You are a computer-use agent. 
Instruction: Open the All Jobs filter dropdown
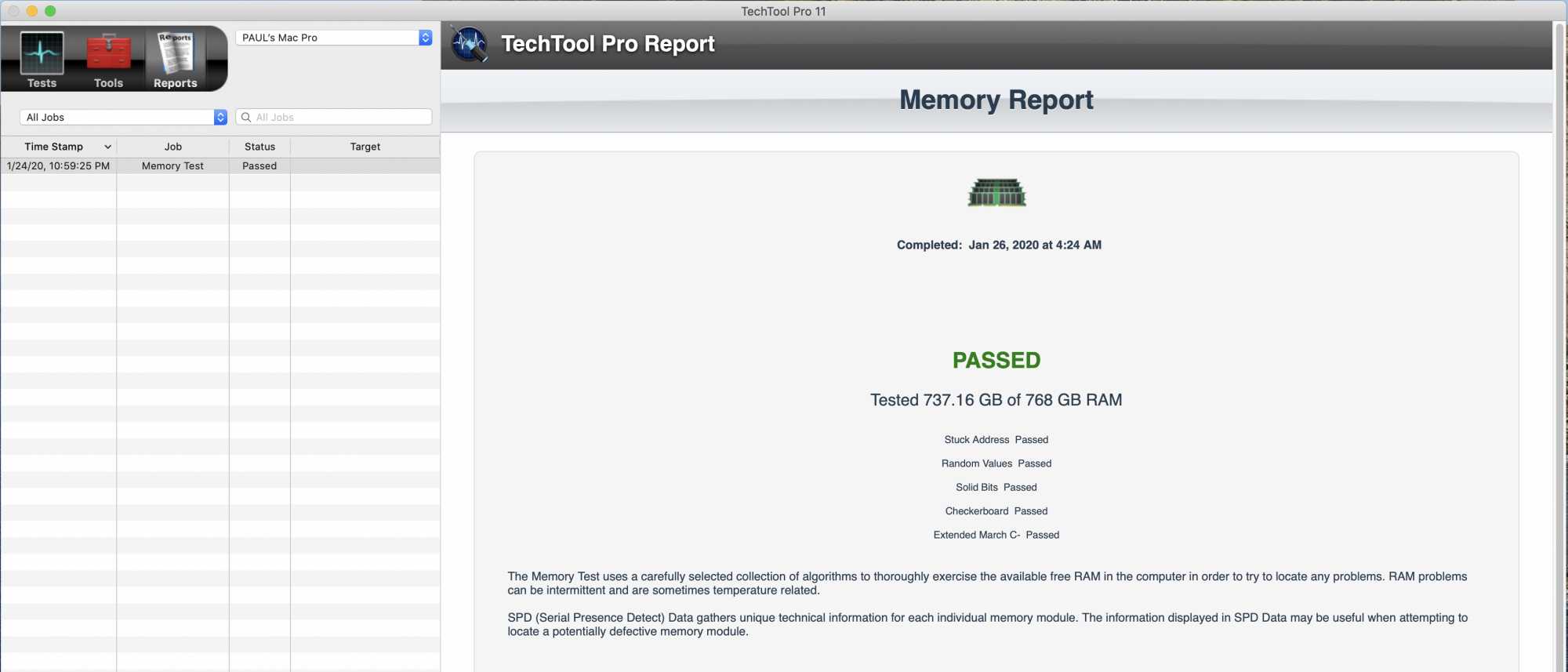[x=123, y=117]
